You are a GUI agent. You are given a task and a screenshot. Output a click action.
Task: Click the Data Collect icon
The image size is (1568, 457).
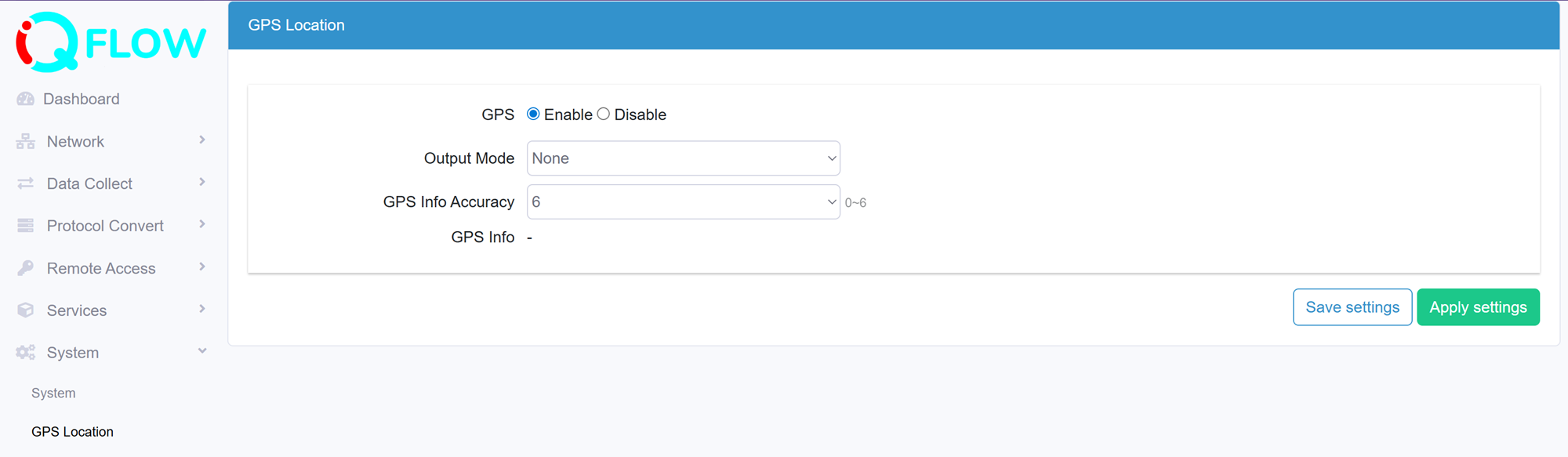click(24, 183)
